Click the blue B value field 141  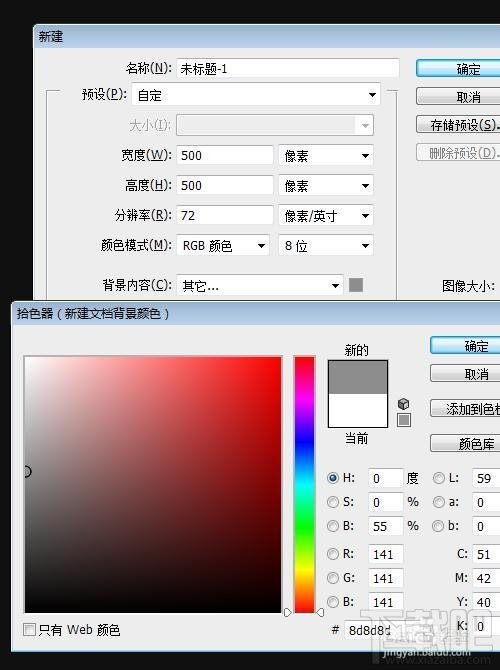[x=386, y=602]
